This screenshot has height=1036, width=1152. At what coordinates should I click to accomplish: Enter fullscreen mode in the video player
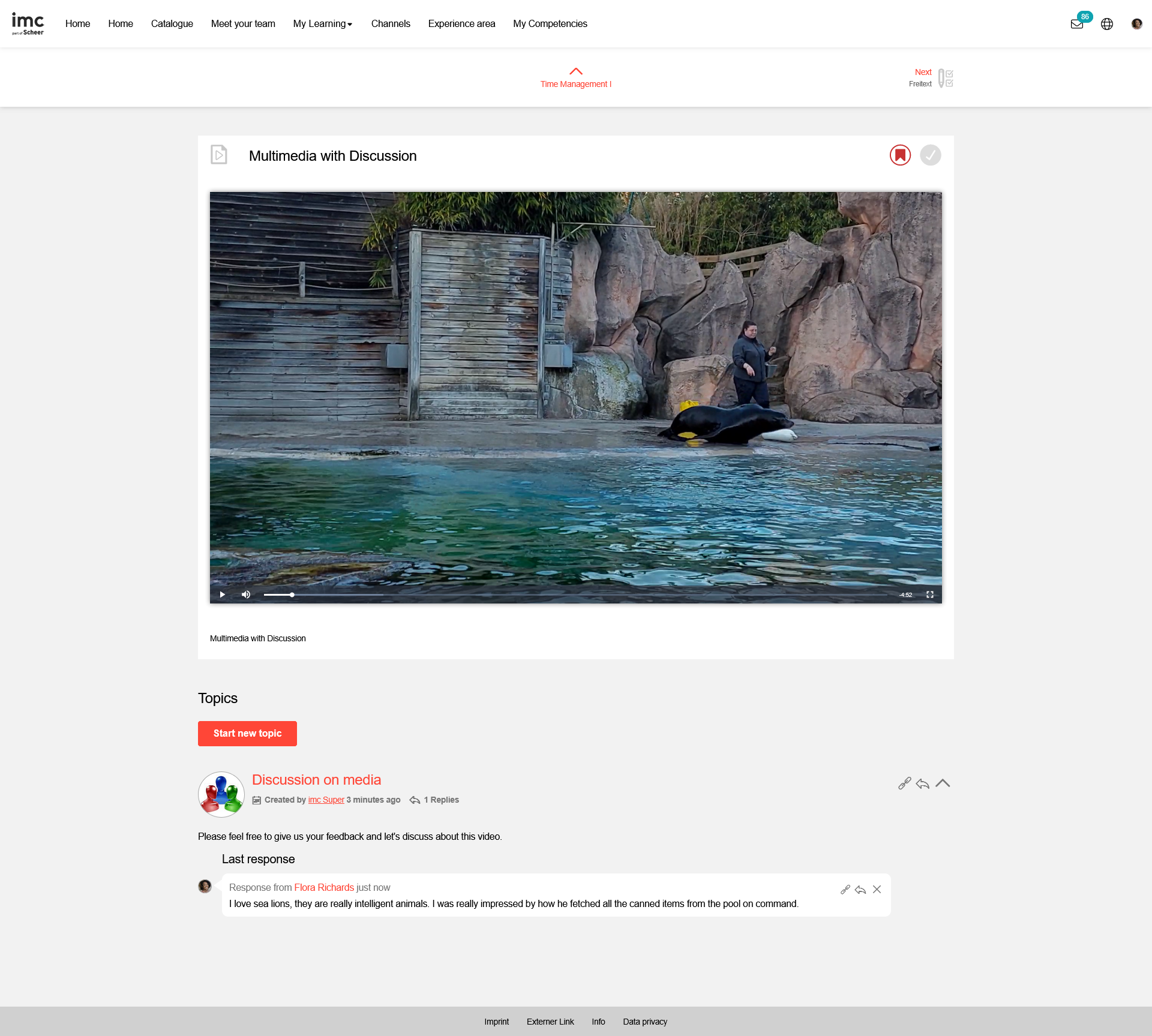coord(930,594)
